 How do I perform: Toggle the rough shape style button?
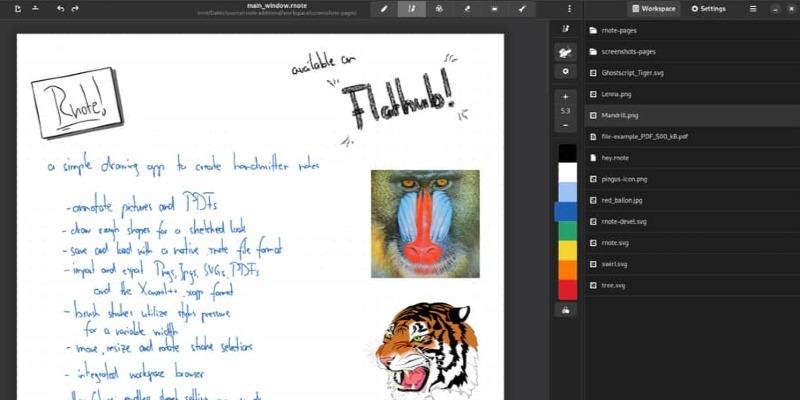[x=566, y=51]
